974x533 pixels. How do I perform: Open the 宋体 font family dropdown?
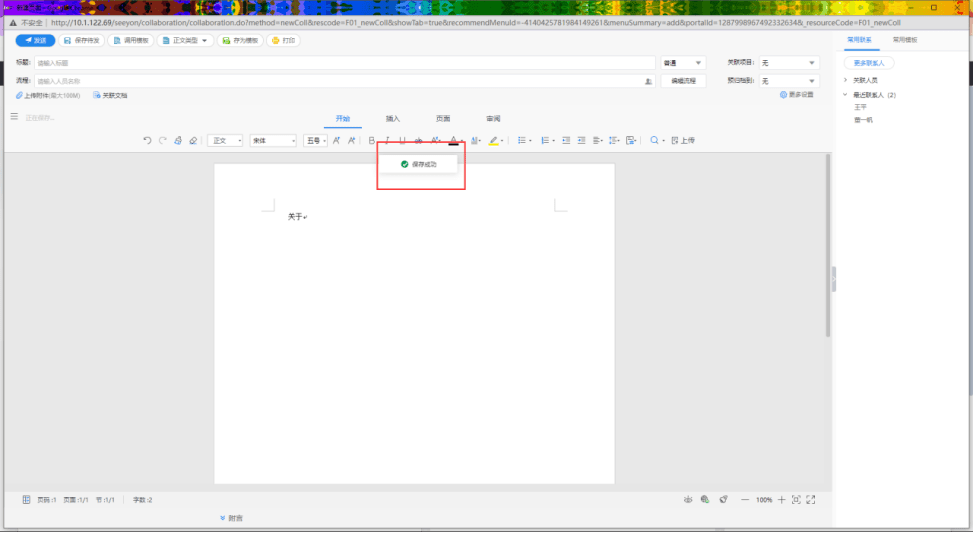(273, 140)
